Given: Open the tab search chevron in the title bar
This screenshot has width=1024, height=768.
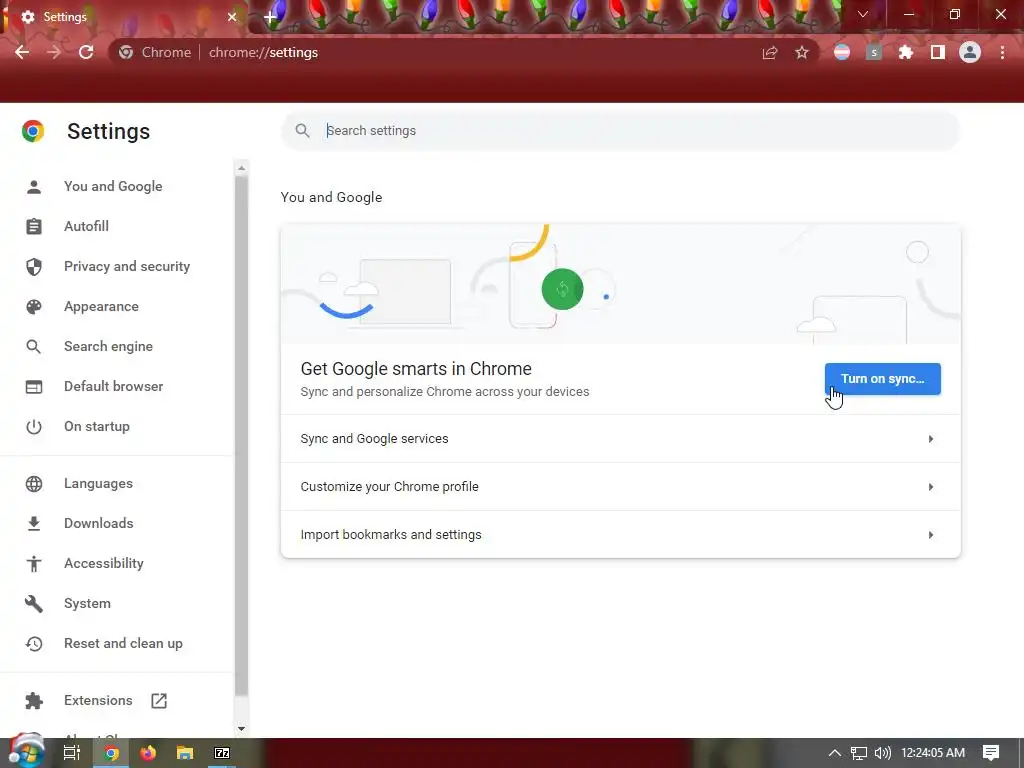Looking at the screenshot, I should click(x=863, y=14).
